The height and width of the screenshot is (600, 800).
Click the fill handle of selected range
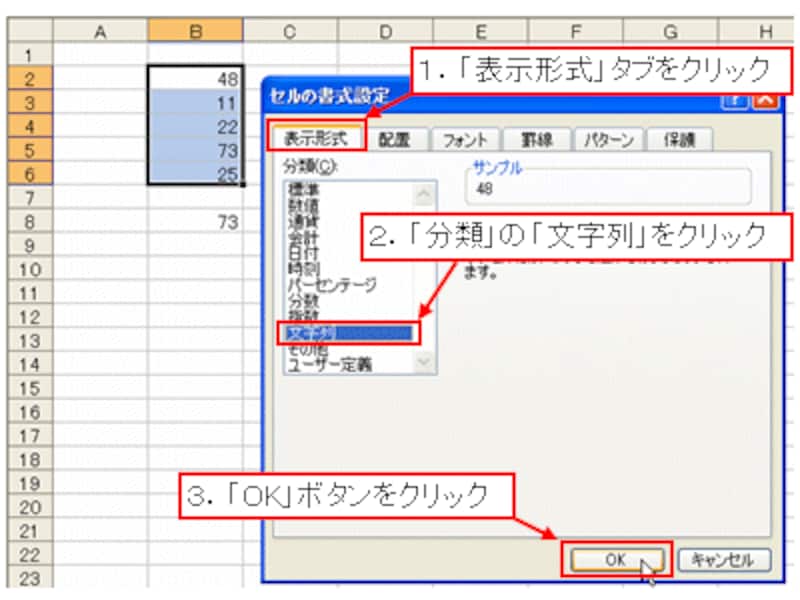coord(243,184)
